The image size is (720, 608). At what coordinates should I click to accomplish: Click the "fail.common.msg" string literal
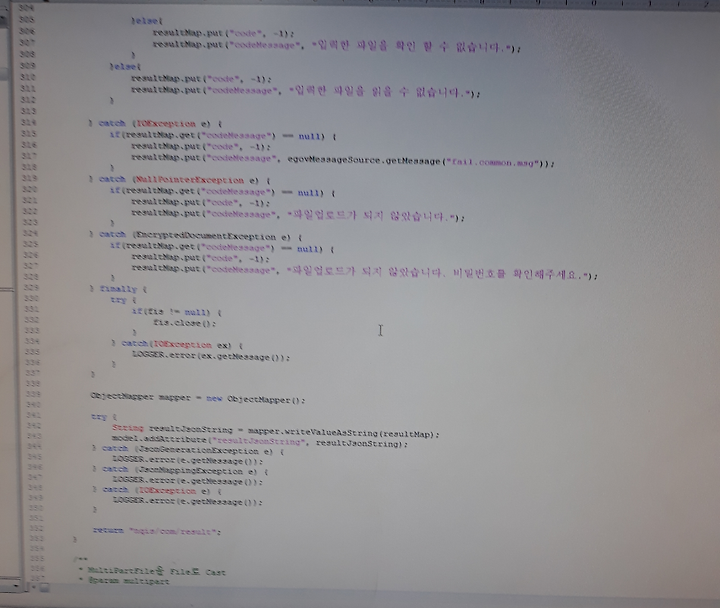[493, 163]
